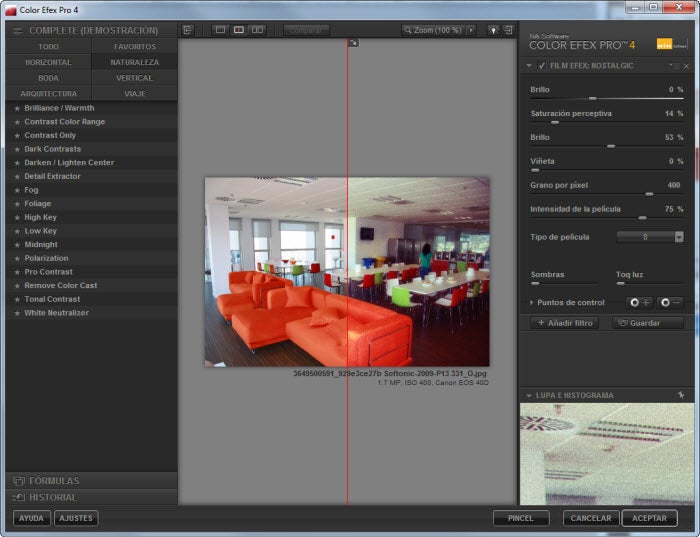The height and width of the screenshot is (537, 700).
Task: Select the Naturaleza category tab
Action: (x=134, y=62)
